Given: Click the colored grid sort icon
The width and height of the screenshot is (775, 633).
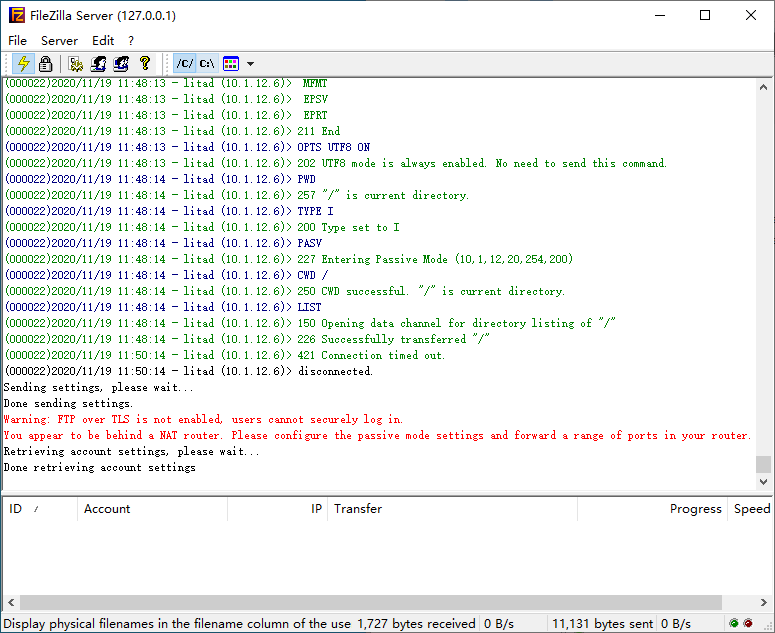Looking at the screenshot, I should point(231,63).
